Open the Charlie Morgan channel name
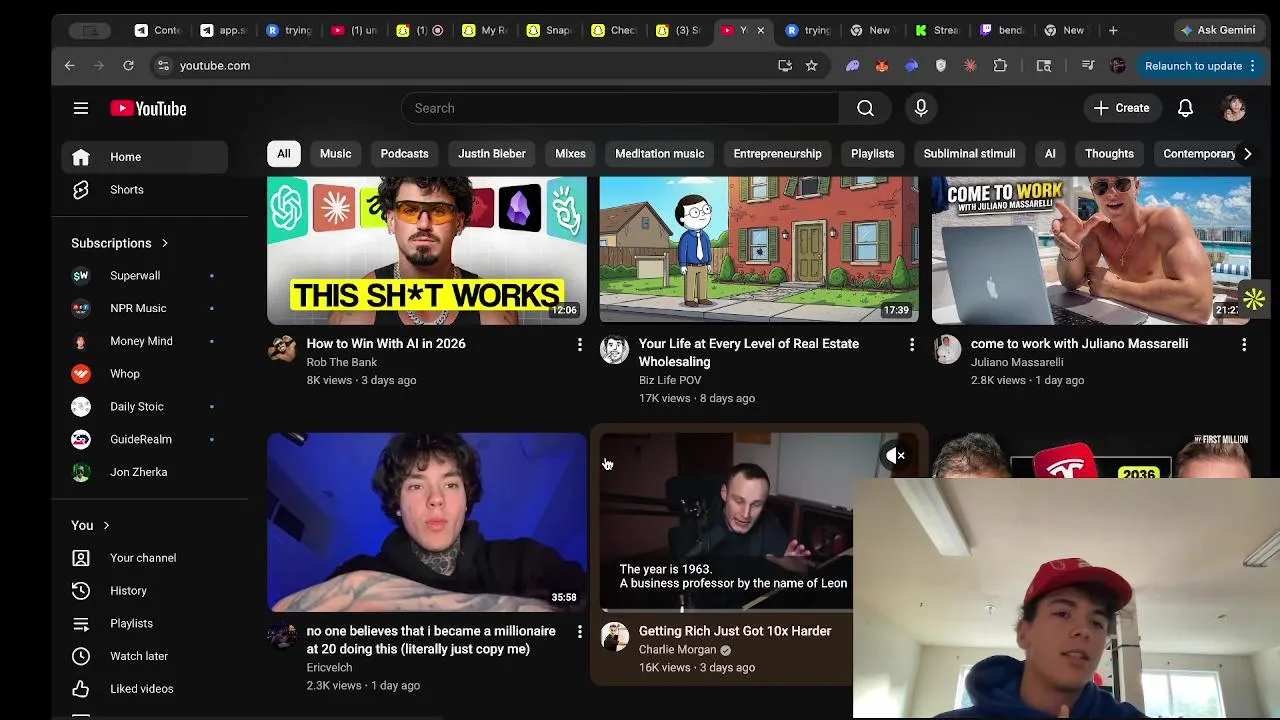Image resolution: width=1280 pixels, height=720 pixels. pyautogui.click(x=678, y=650)
